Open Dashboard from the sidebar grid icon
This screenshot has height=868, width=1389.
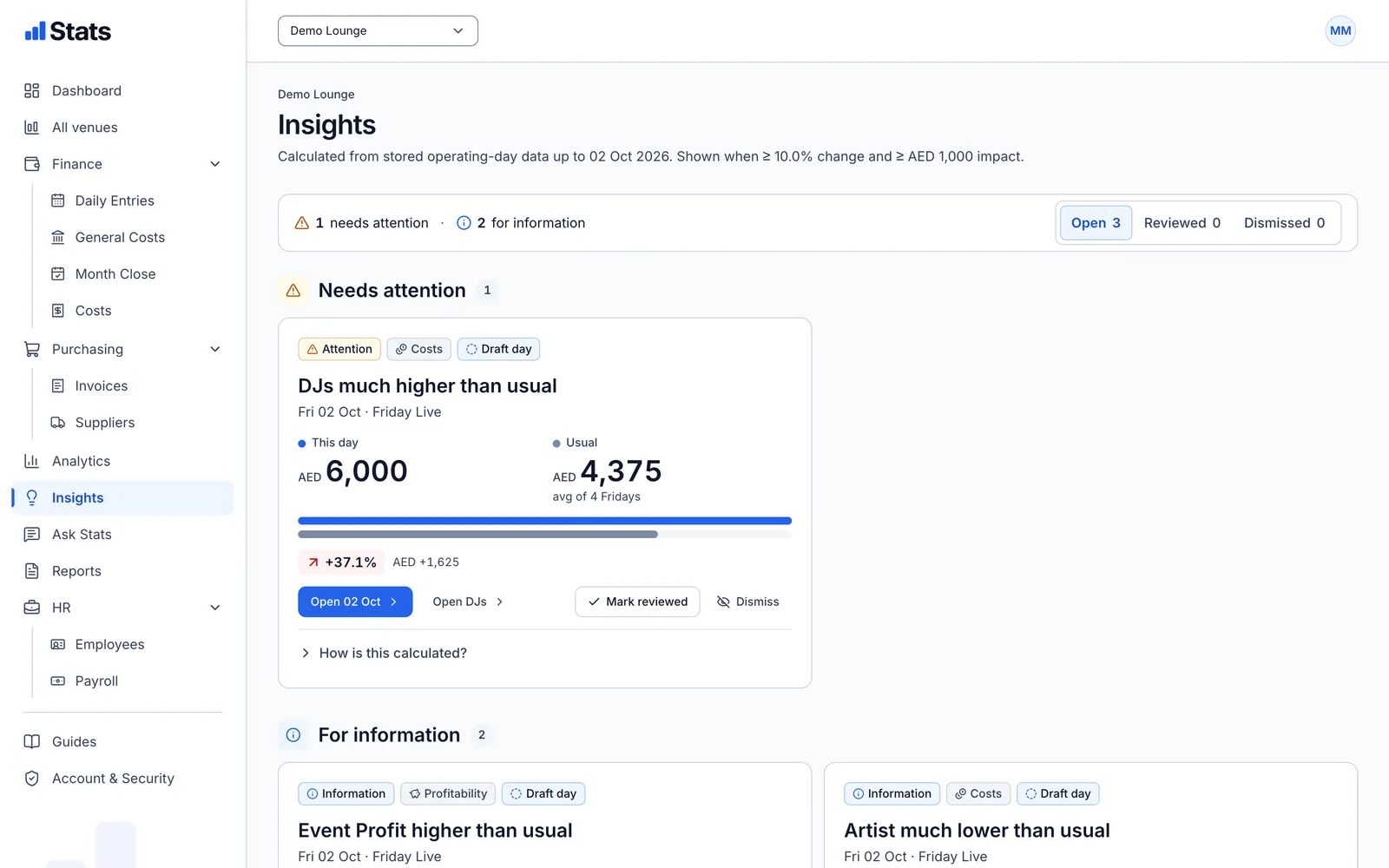tap(32, 90)
